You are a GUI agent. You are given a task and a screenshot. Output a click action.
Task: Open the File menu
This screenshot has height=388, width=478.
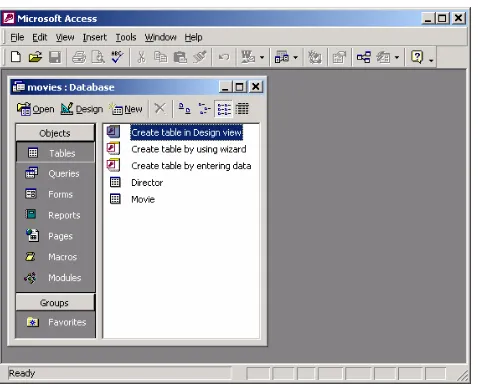pos(17,37)
